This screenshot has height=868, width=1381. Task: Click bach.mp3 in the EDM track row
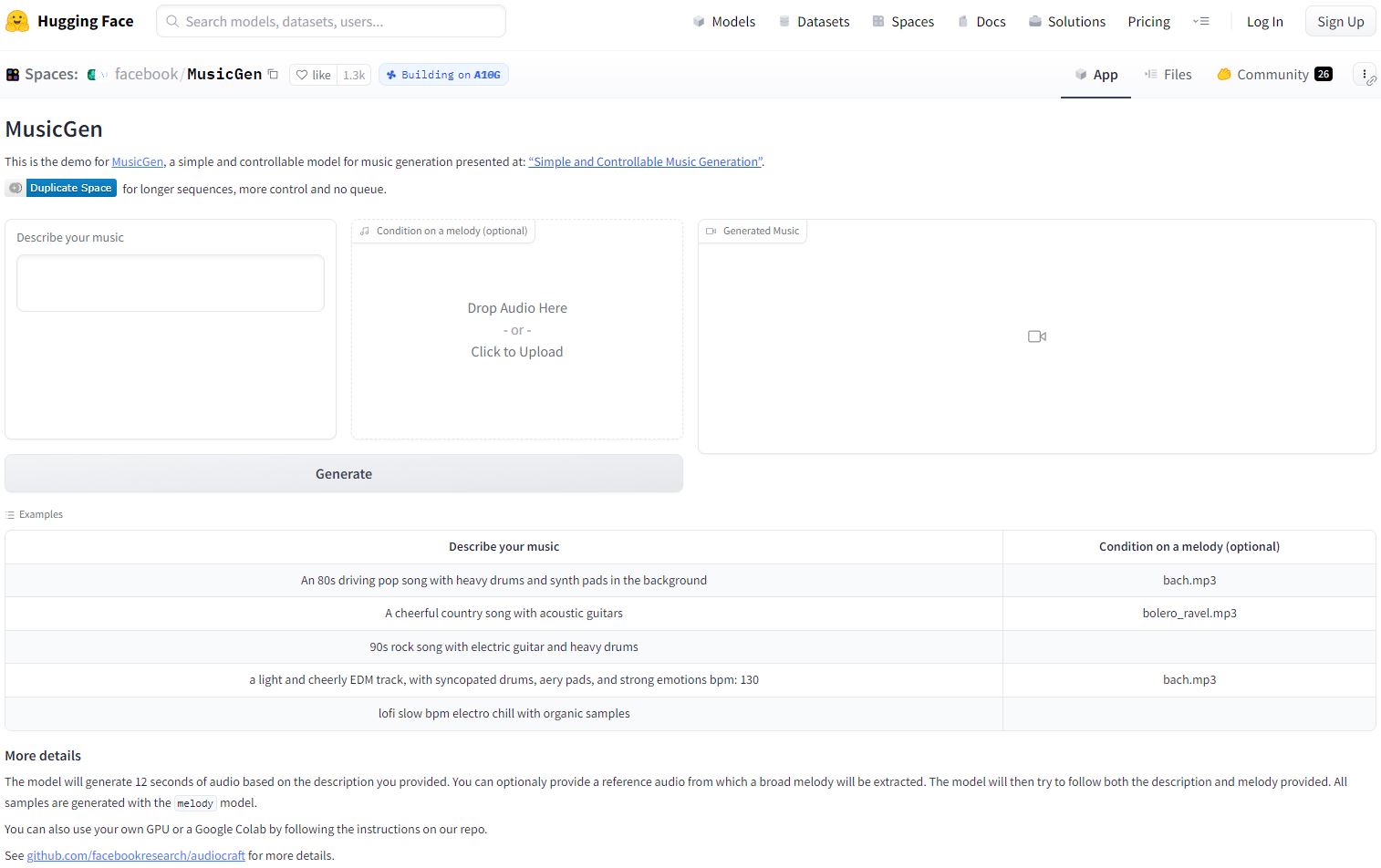1189,680
